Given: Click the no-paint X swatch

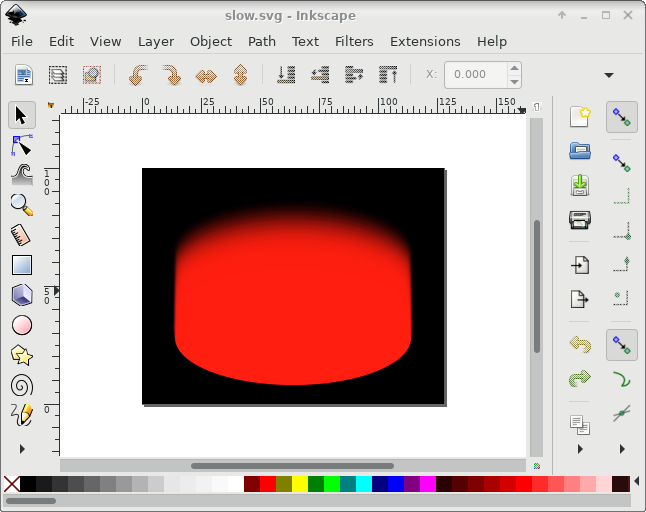Looking at the screenshot, I should 12,484.
